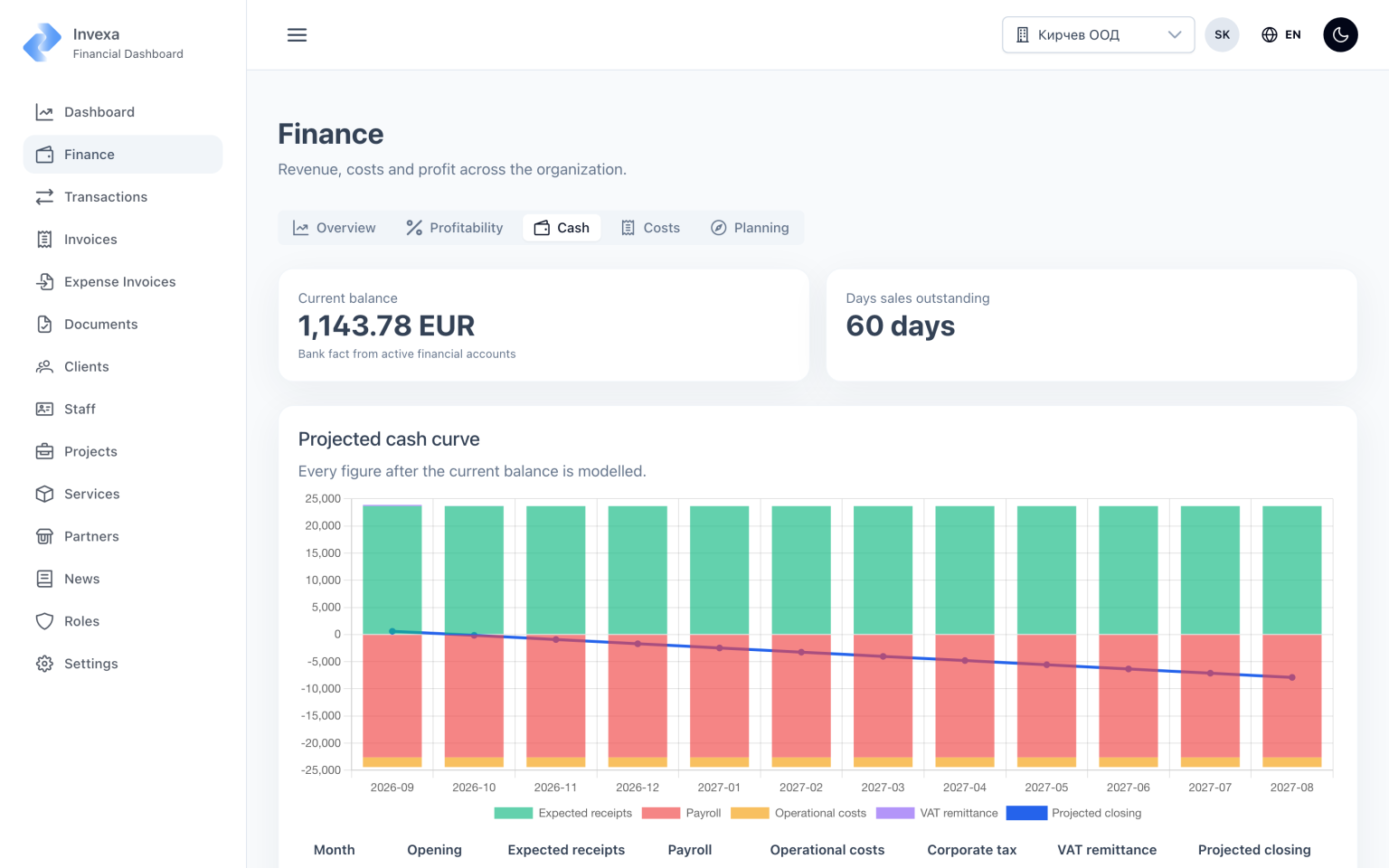Open the Costs tab

pos(650,228)
